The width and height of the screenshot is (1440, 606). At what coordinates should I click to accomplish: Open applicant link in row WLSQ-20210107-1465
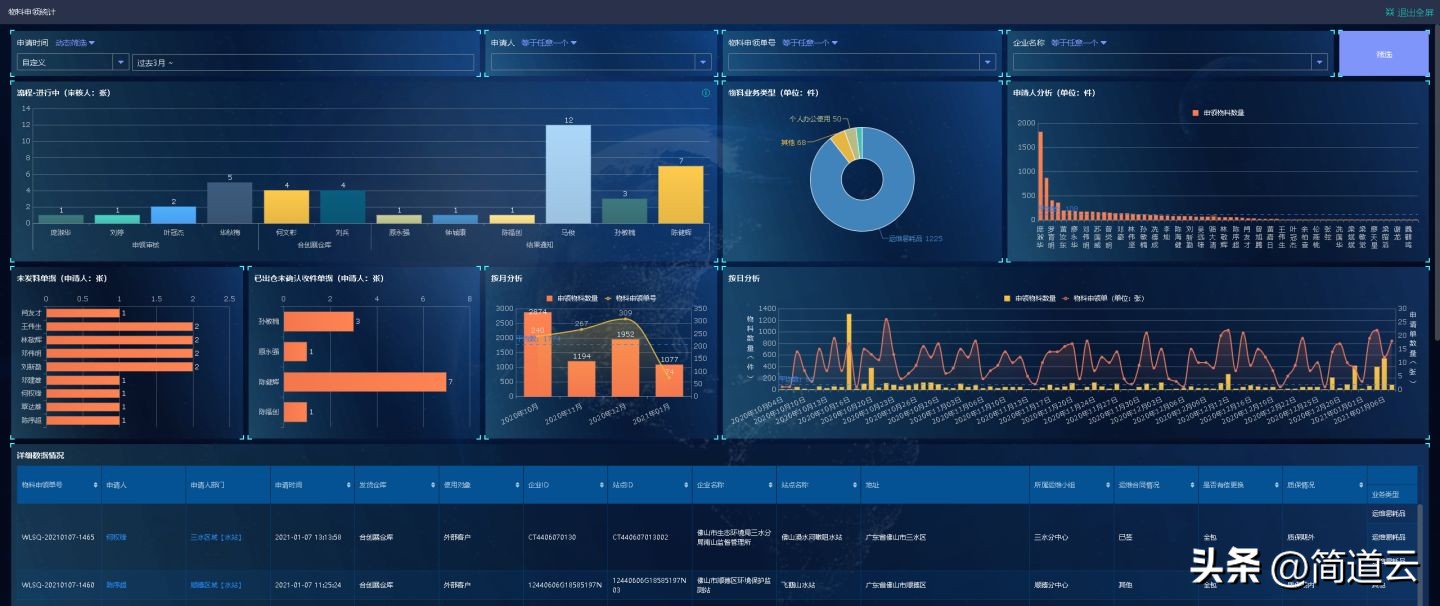pos(116,537)
